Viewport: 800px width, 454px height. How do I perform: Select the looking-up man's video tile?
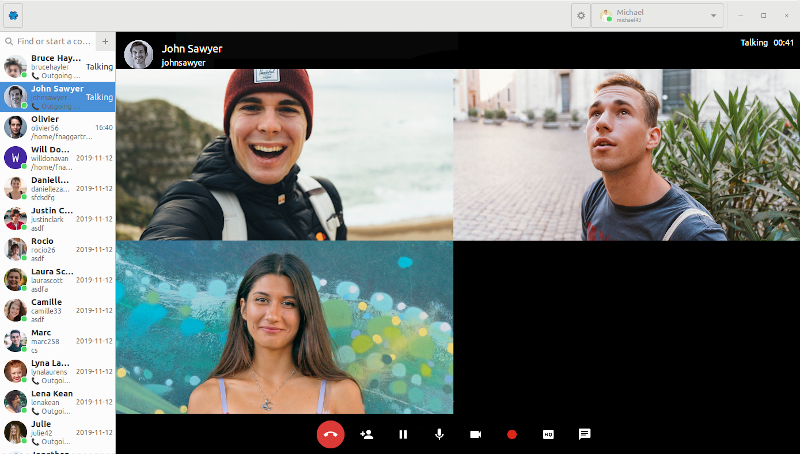tap(627, 155)
